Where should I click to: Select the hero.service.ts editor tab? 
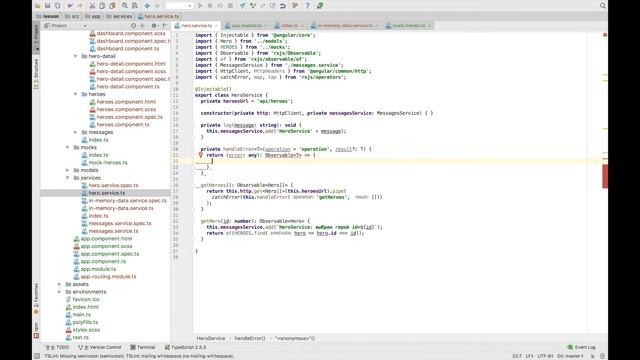(196, 26)
